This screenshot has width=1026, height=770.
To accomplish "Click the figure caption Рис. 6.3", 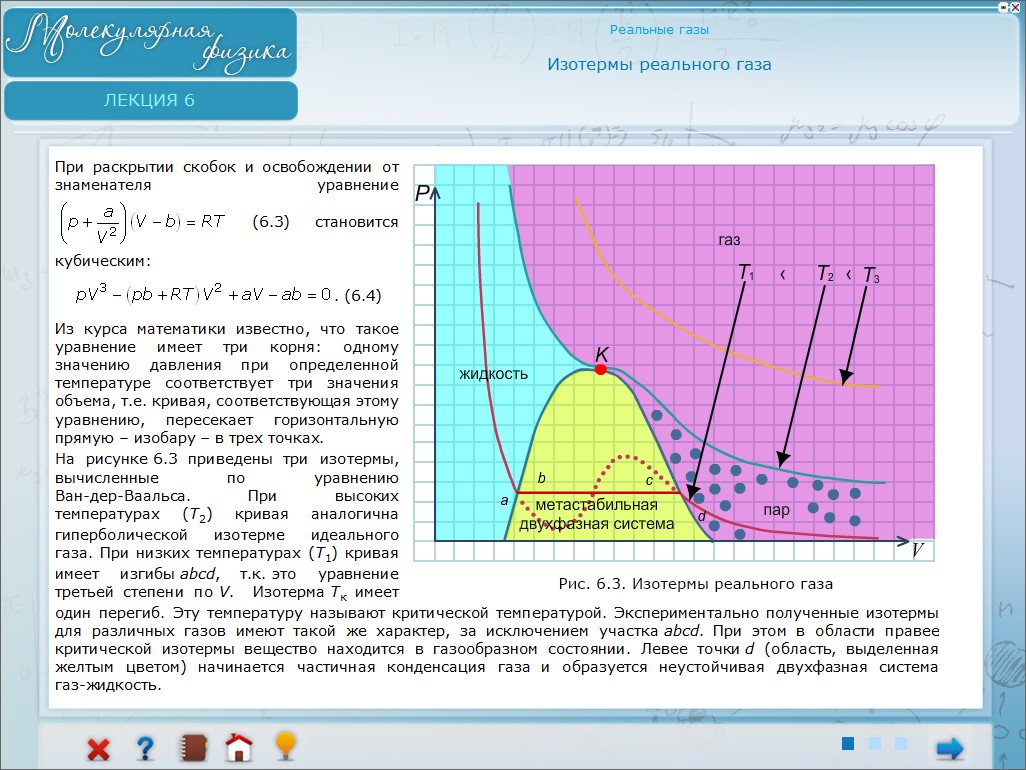I will (x=695, y=583).
